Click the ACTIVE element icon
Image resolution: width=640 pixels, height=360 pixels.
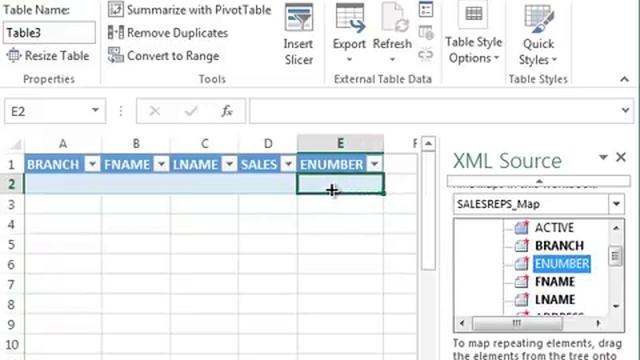click(x=522, y=227)
